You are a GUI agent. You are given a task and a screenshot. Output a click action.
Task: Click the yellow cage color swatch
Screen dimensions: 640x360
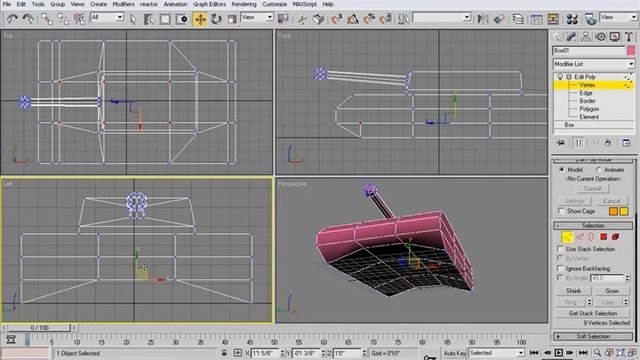point(624,211)
